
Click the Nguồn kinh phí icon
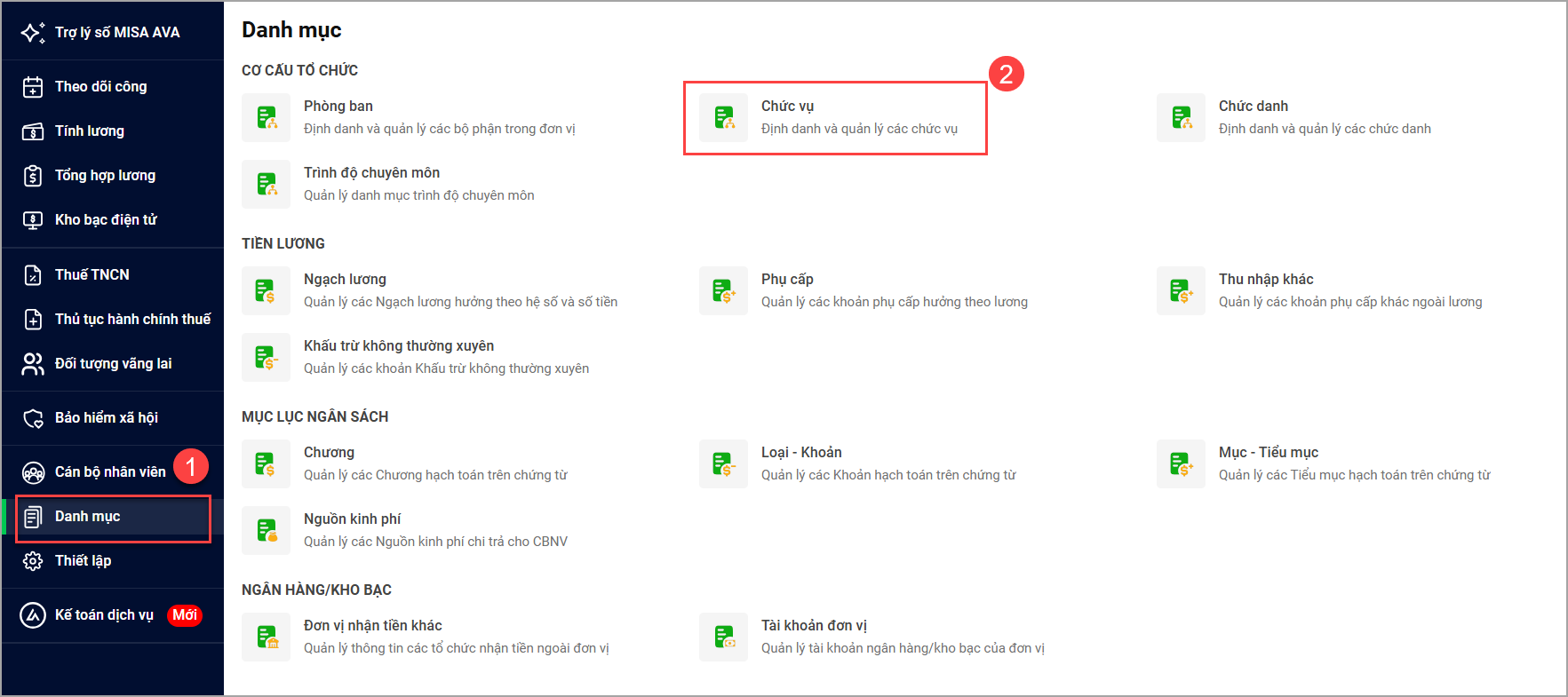(x=266, y=530)
